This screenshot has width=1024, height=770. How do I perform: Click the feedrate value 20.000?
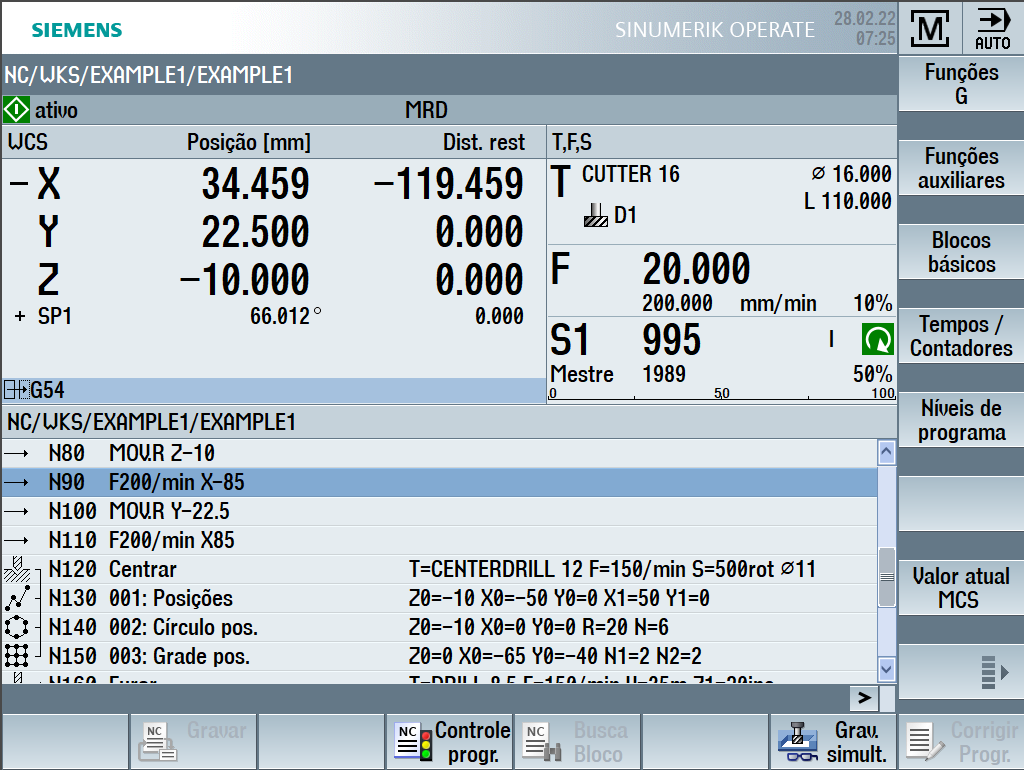pyautogui.click(x=696, y=268)
